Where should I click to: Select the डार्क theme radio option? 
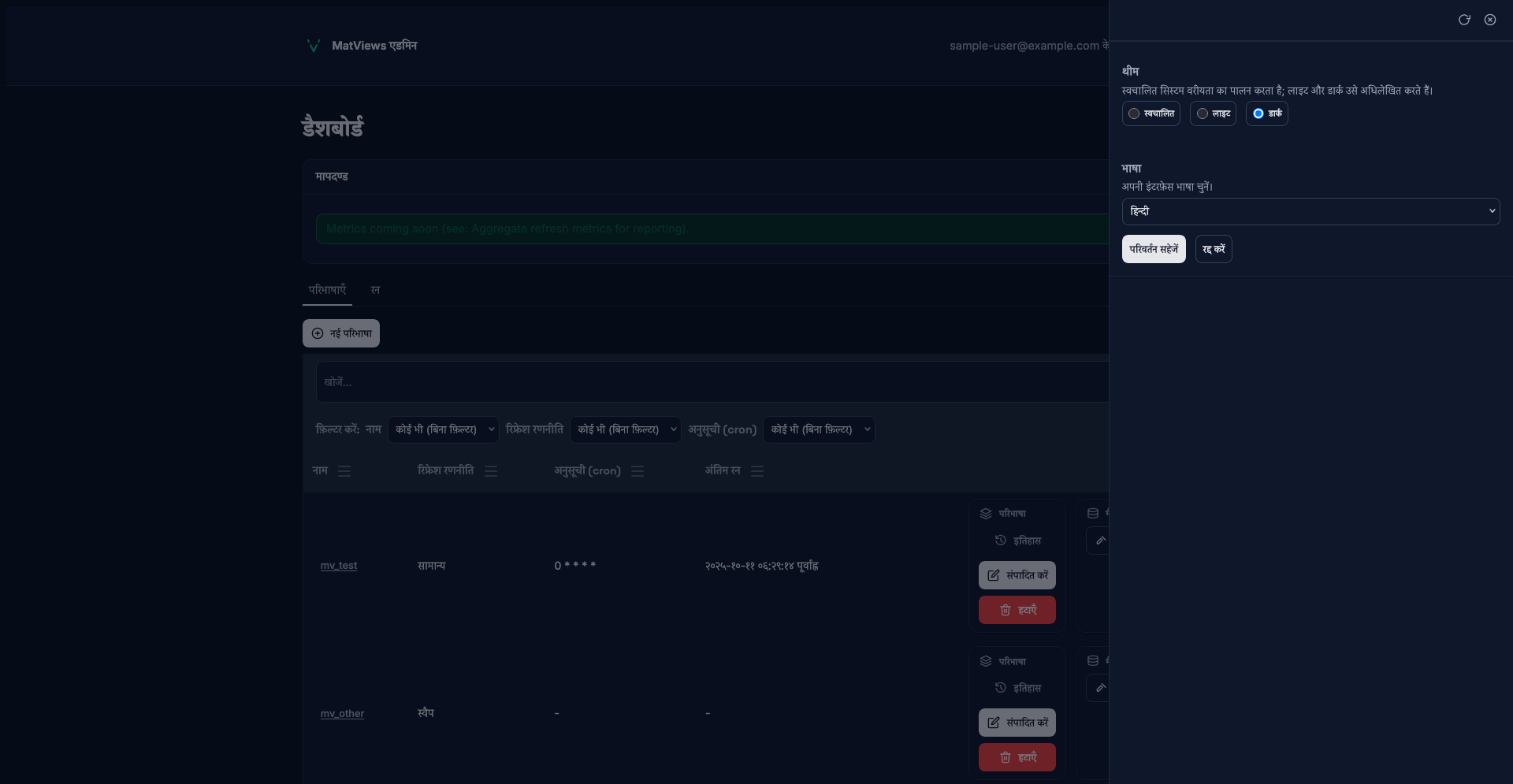[x=1258, y=113]
